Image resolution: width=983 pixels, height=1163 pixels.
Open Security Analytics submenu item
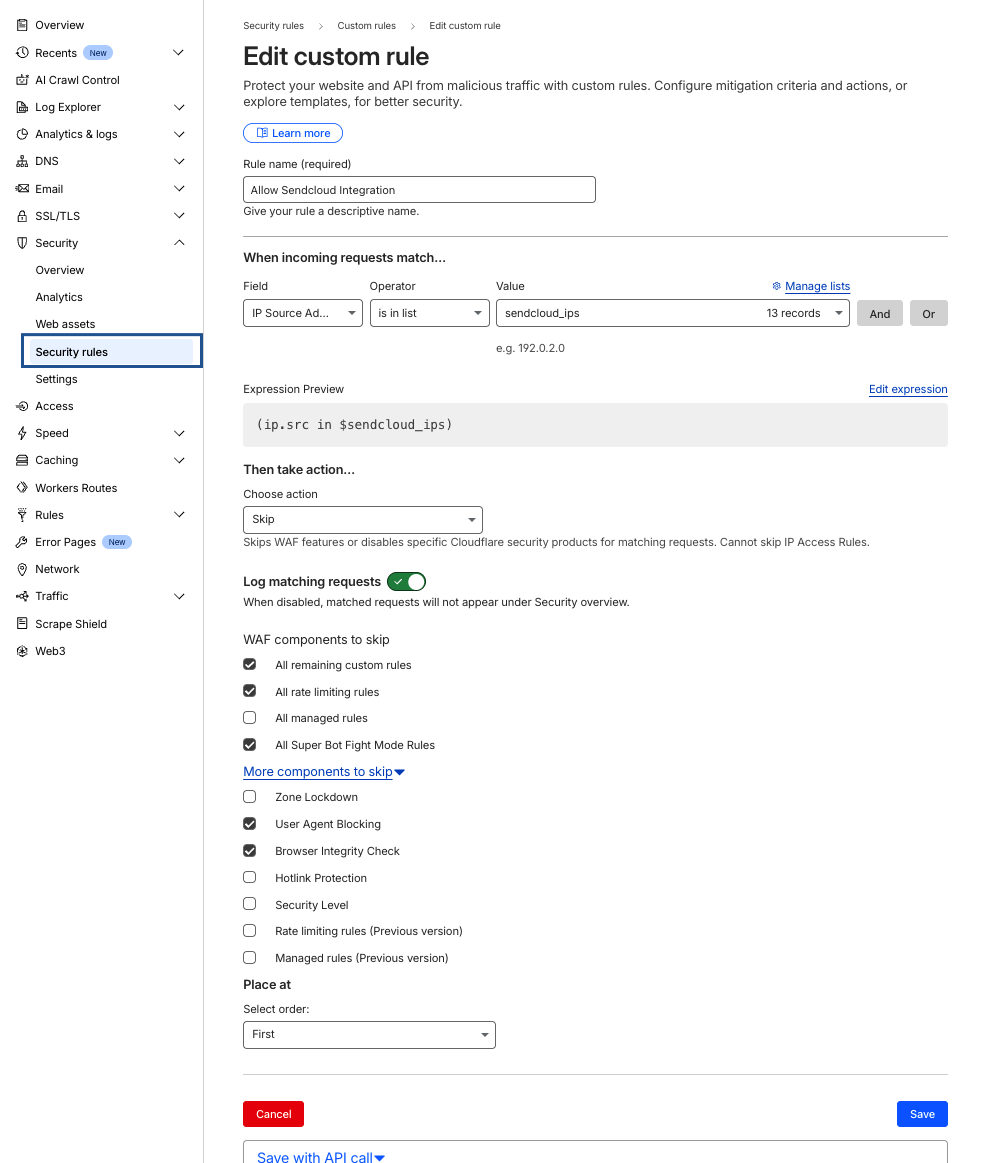59,297
